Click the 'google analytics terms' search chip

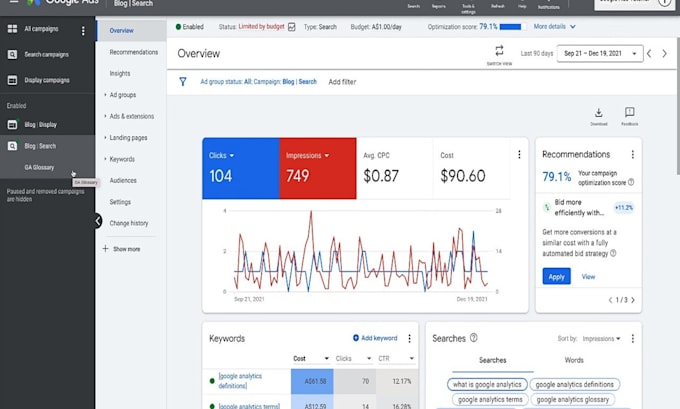pyautogui.click(x=490, y=399)
